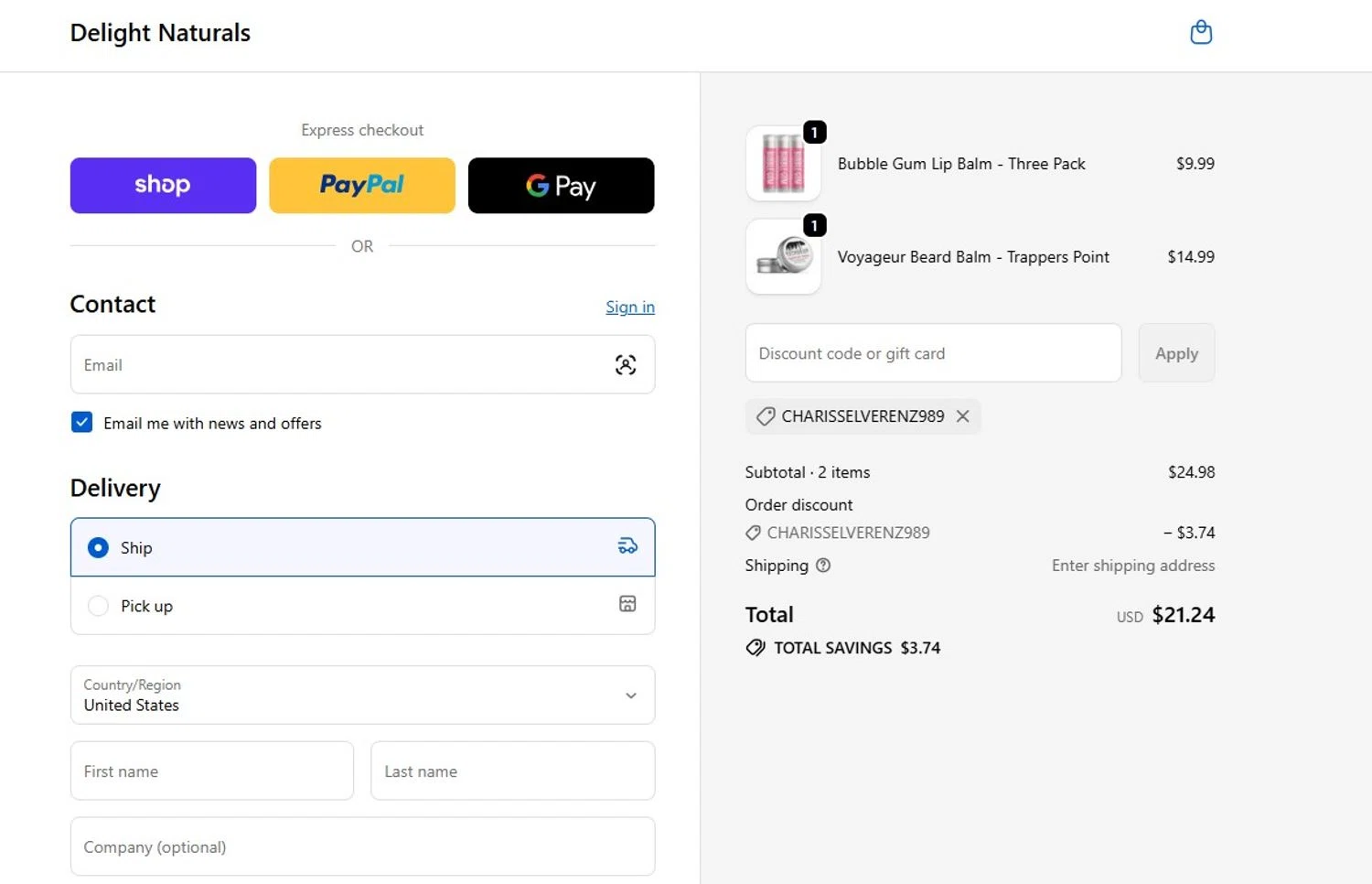Click the Express checkout heading
The height and width of the screenshot is (884, 1372).
coord(362,130)
